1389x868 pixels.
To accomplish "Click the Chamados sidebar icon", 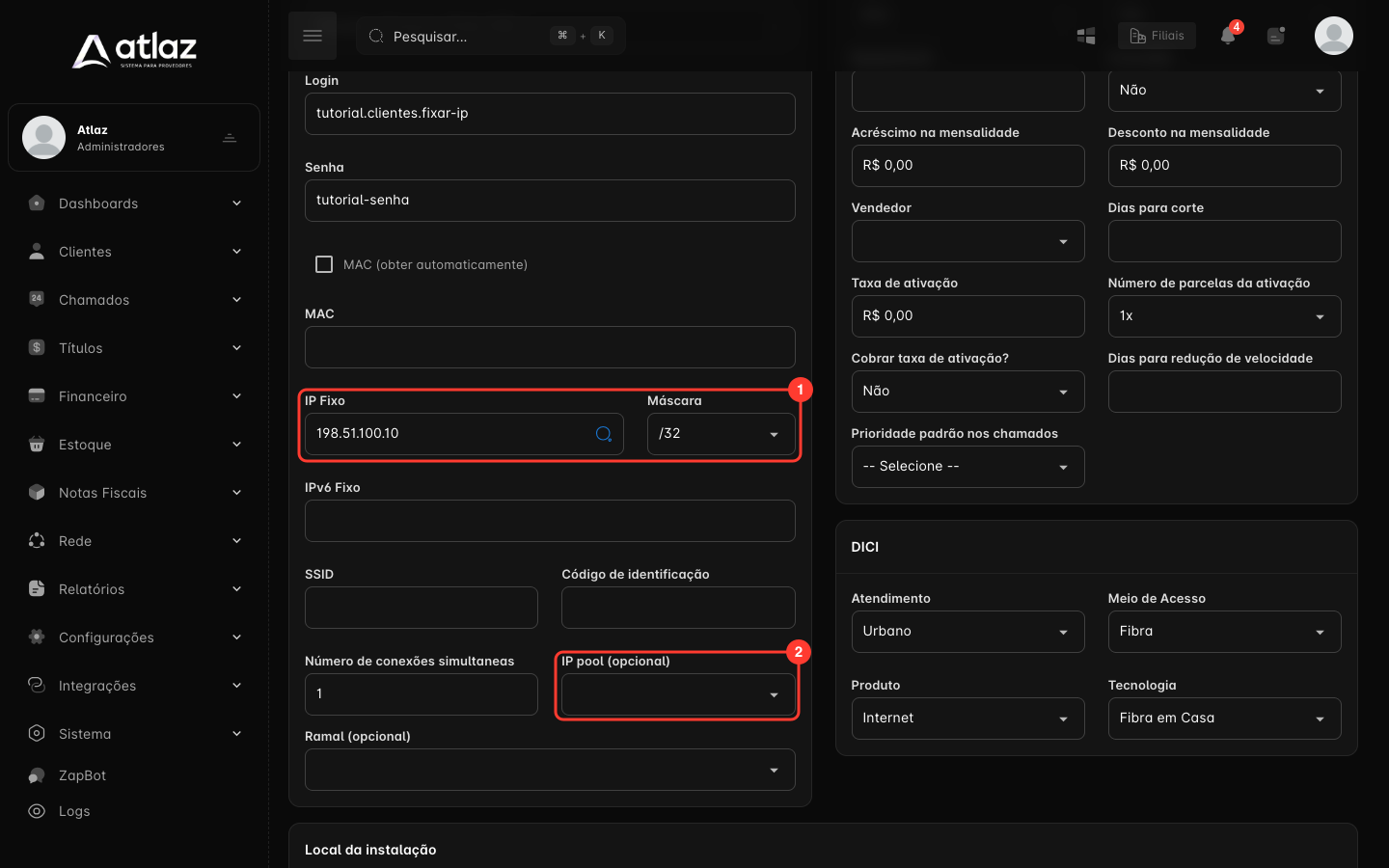I will tap(37, 299).
